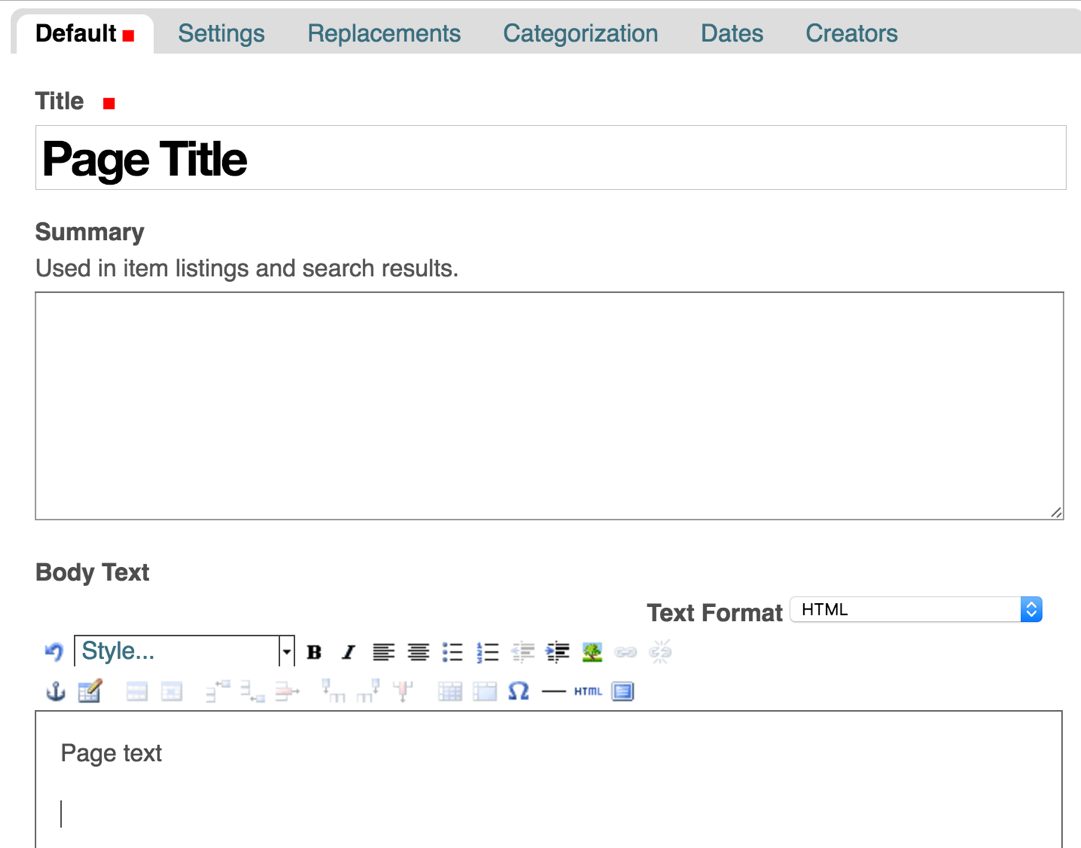
Task: Click into the Page Title field
Action: [551, 158]
